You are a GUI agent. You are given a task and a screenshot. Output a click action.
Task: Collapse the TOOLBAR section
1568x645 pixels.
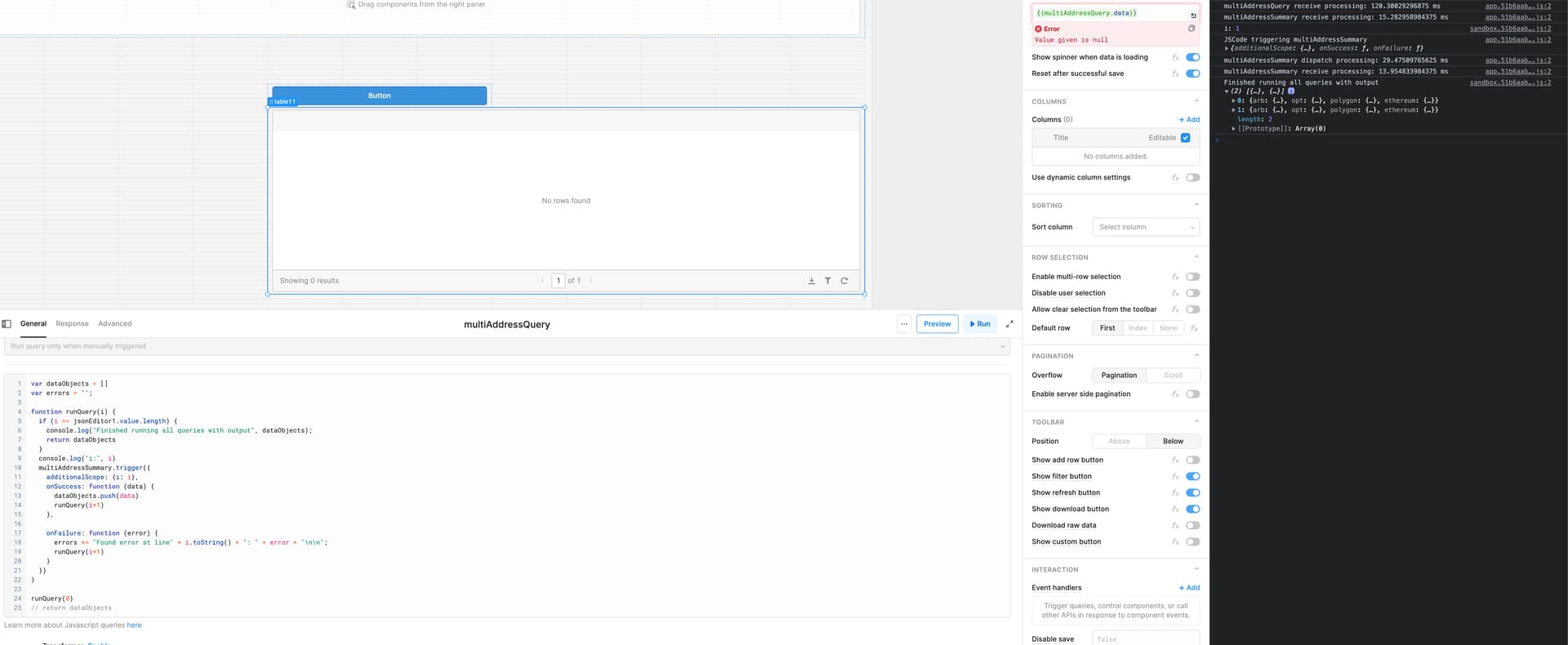pyautogui.click(x=1196, y=422)
